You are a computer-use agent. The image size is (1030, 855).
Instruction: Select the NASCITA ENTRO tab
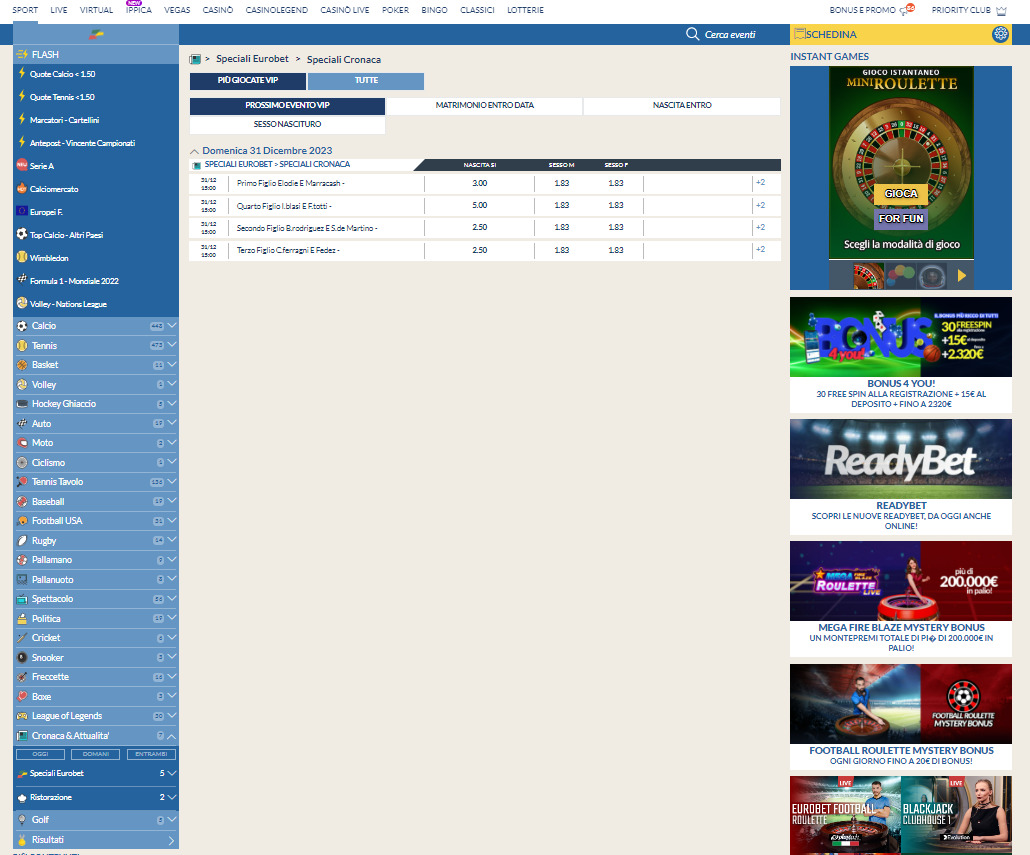coord(682,105)
